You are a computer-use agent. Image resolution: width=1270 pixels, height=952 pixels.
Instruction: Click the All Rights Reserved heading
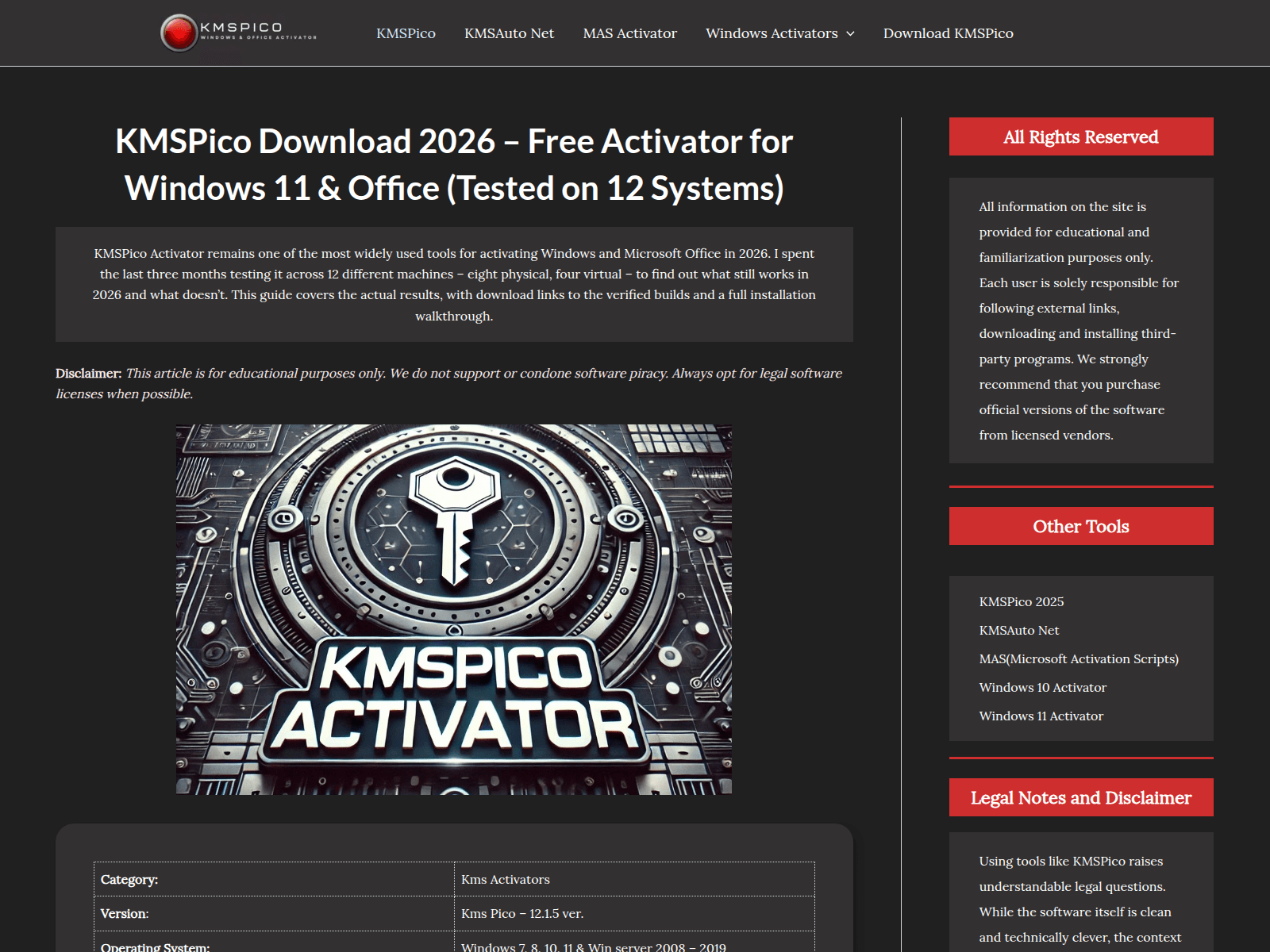tap(1081, 136)
